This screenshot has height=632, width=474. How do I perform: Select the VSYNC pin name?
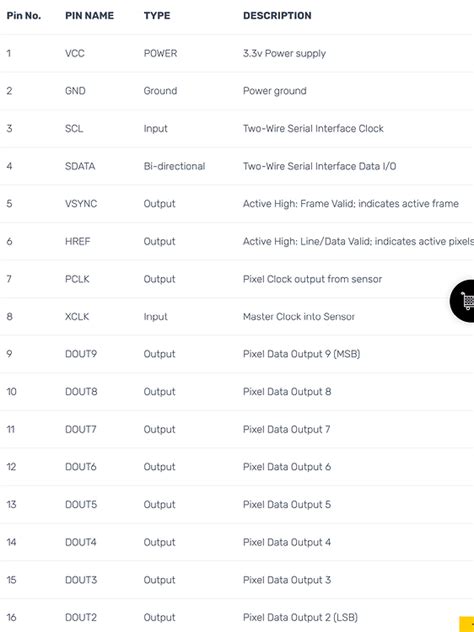coord(81,204)
